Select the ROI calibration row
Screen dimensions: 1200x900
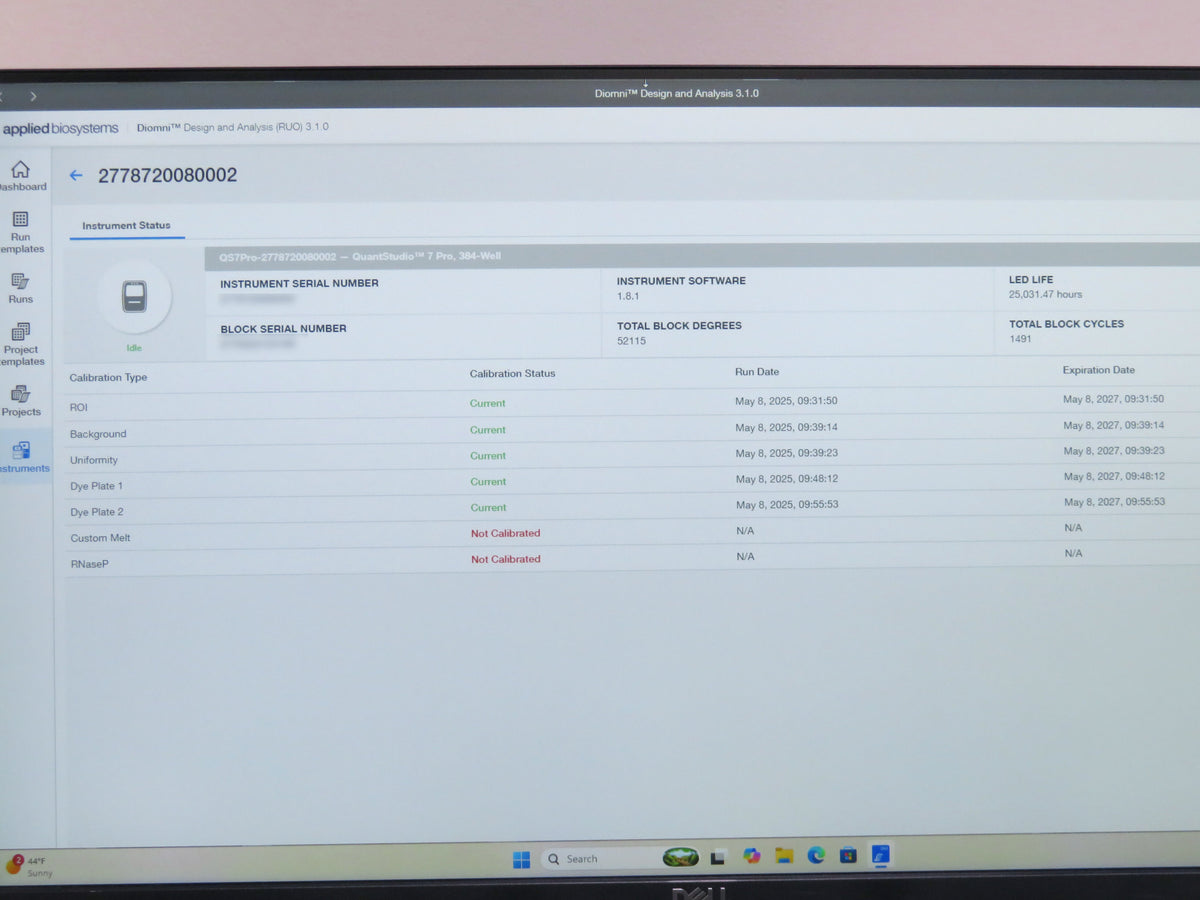coord(632,404)
